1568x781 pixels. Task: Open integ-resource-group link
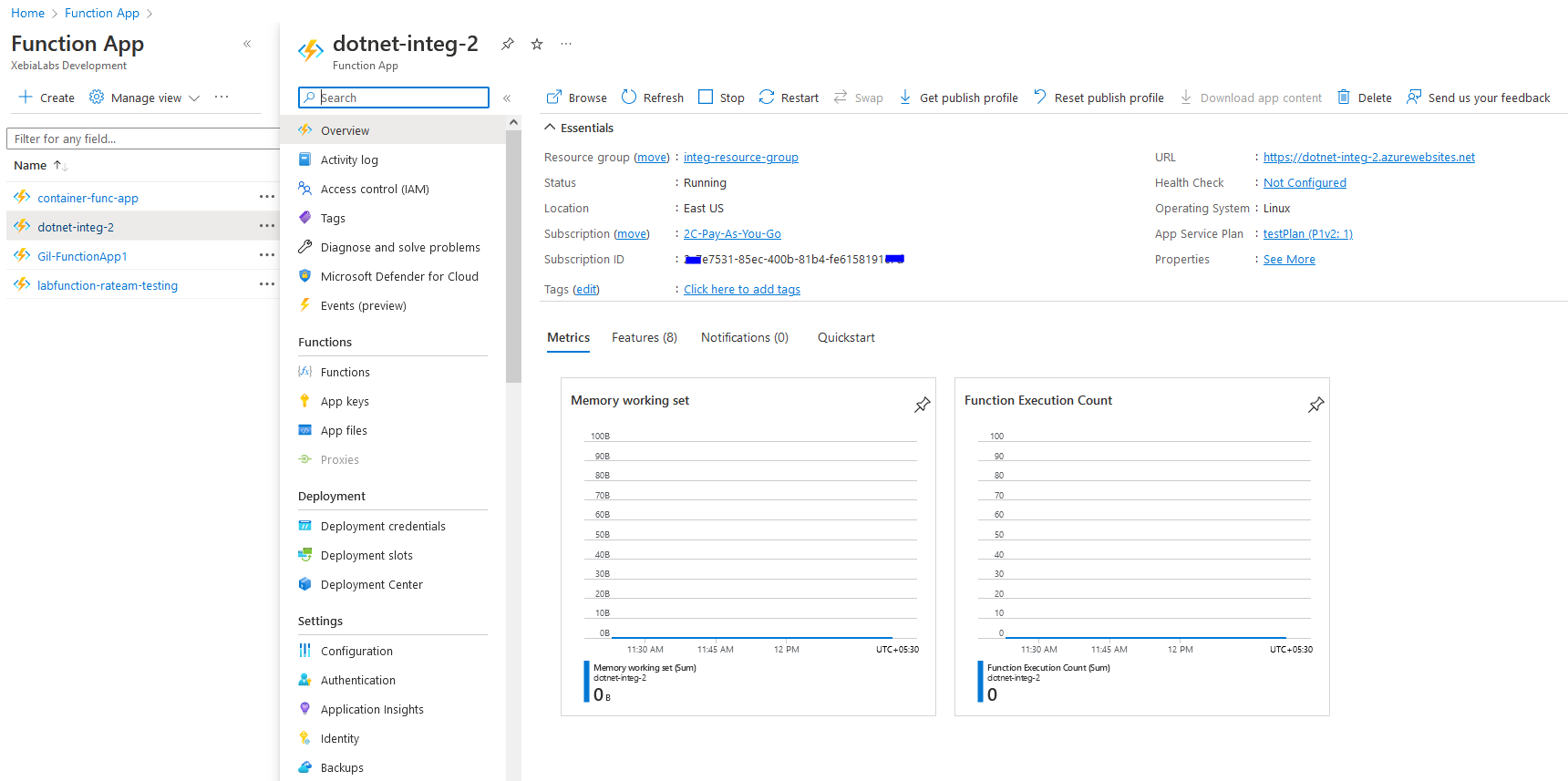click(741, 157)
